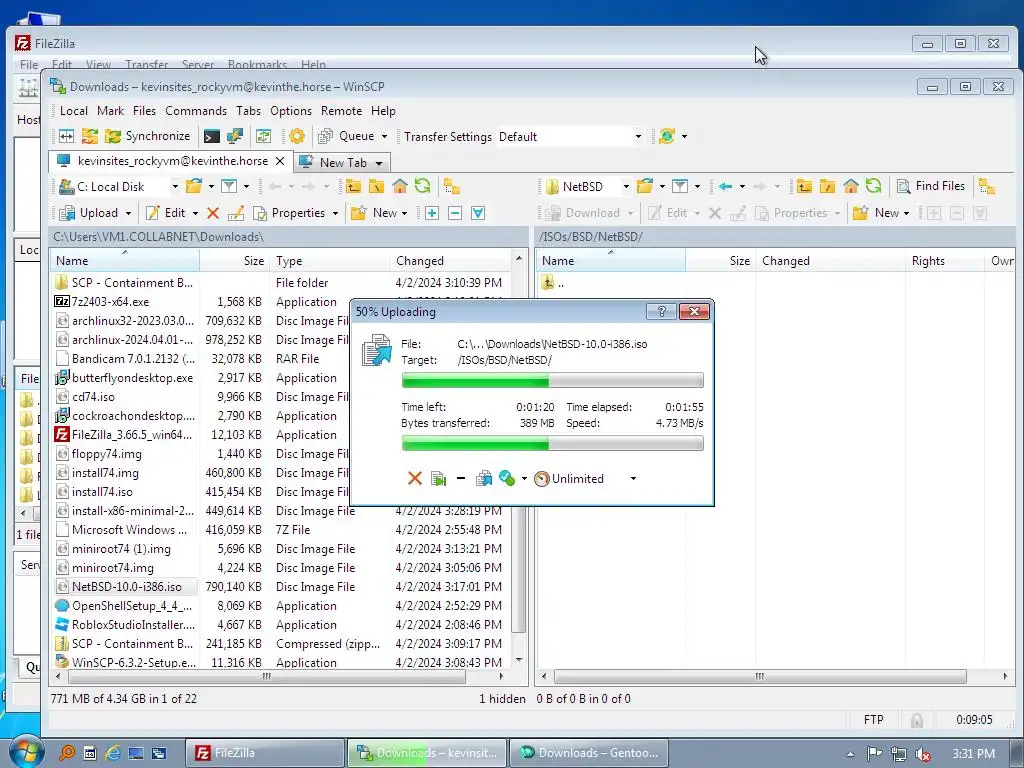Screen dimensions: 1024x768
Task: Minimize upload progress to background
Action: point(461,479)
